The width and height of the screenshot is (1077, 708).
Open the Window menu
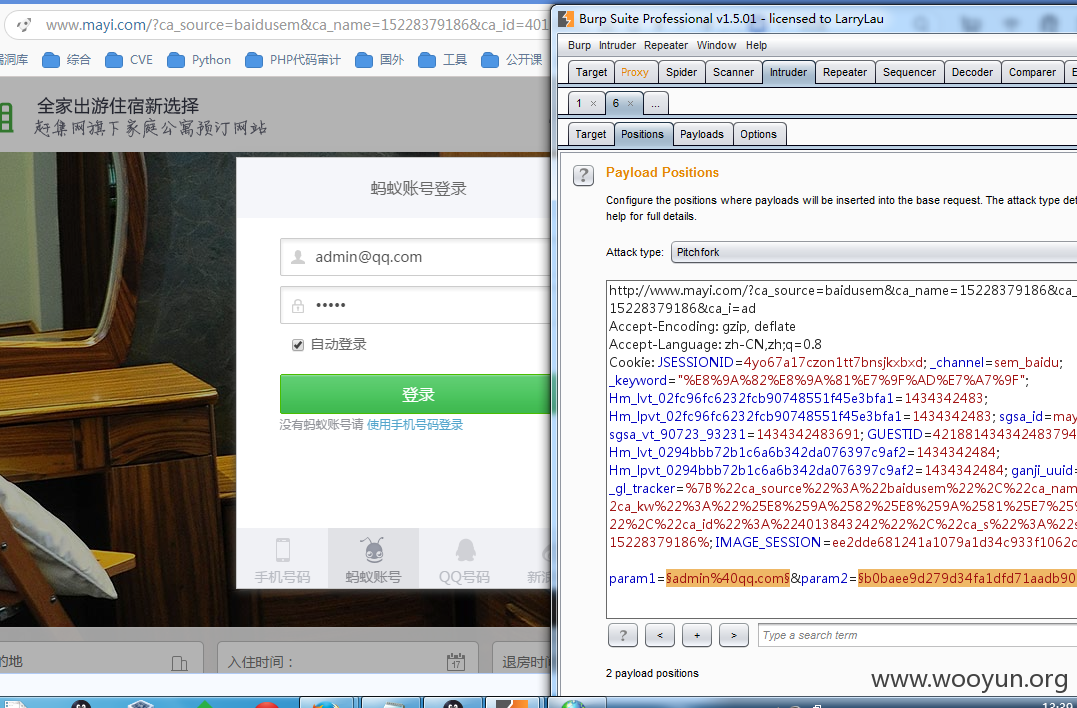tap(716, 45)
